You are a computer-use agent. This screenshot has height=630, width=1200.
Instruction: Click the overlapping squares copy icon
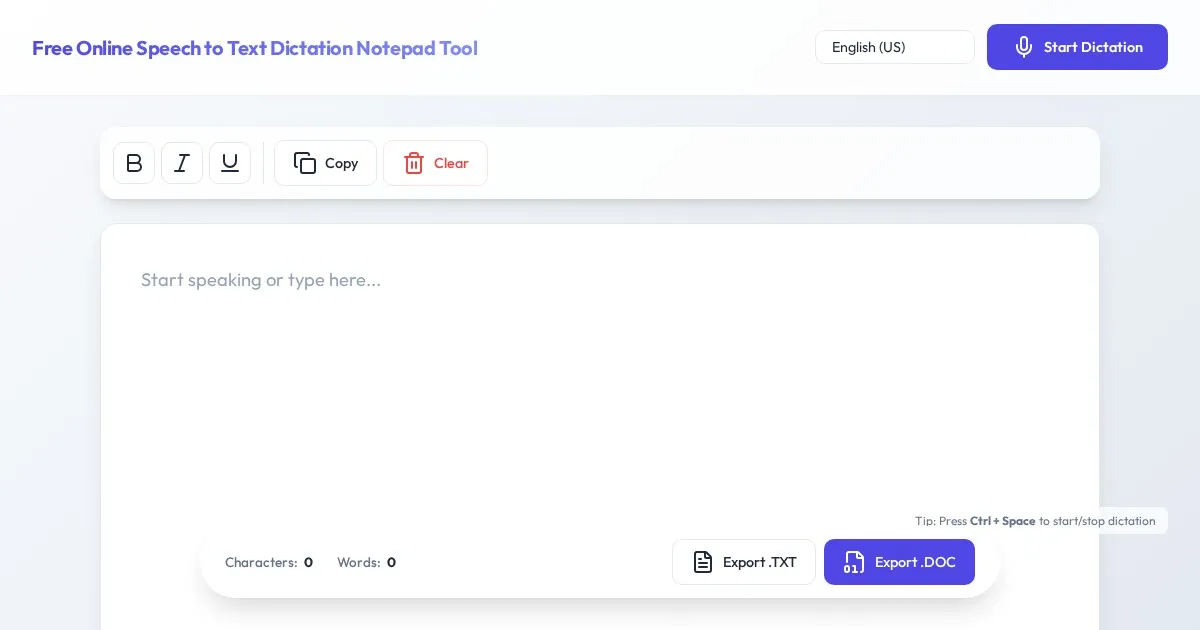(305, 163)
